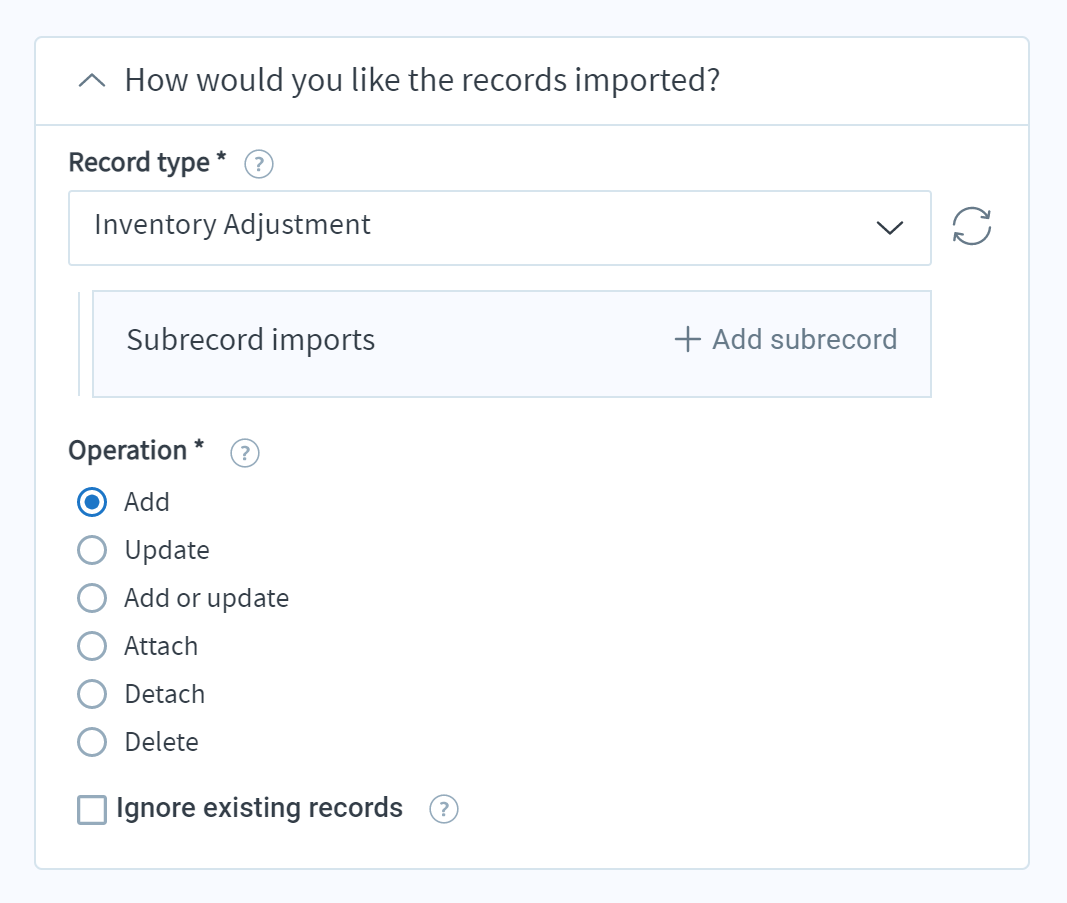Click Add subrecord
This screenshot has width=1067, height=903.
[x=785, y=339]
